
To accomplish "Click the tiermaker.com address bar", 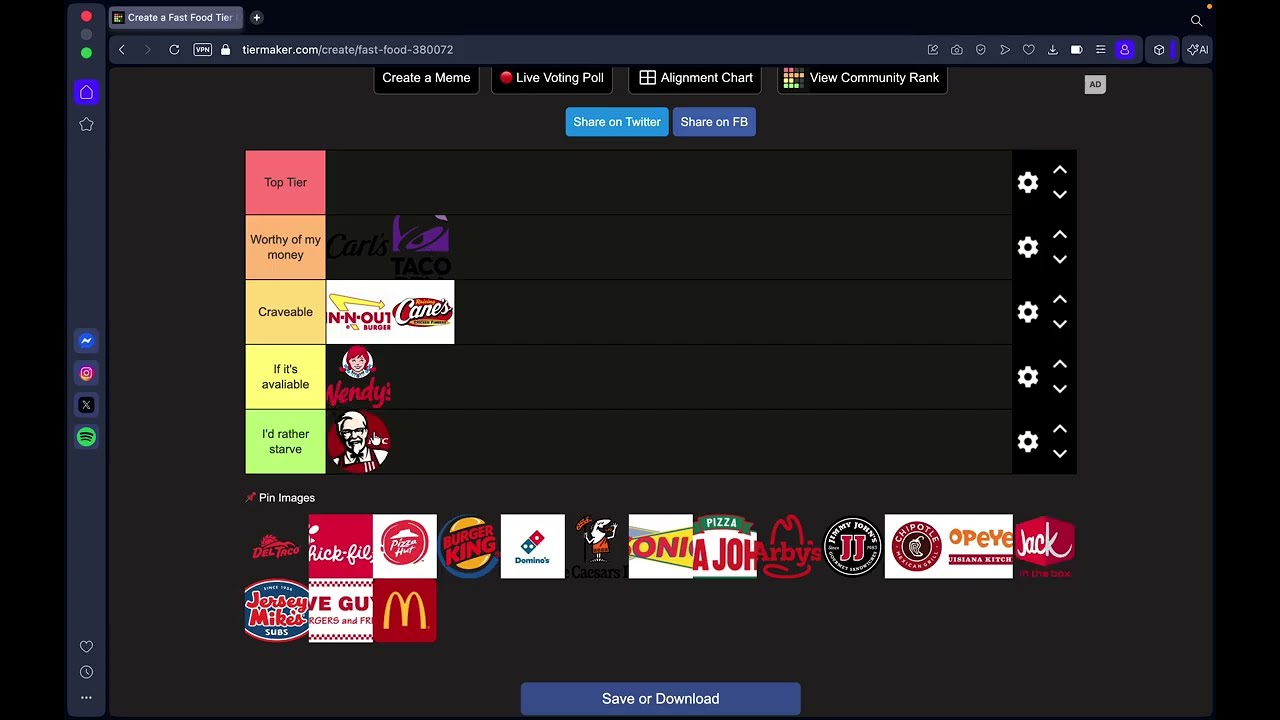I will (347, 50).
